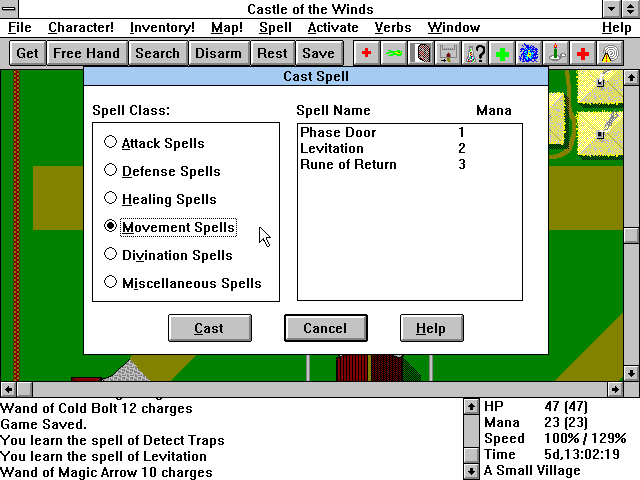The image size is (640, 480).
Task: Click the detect traps warning spiral icon
Action: [x=610, y=53]
